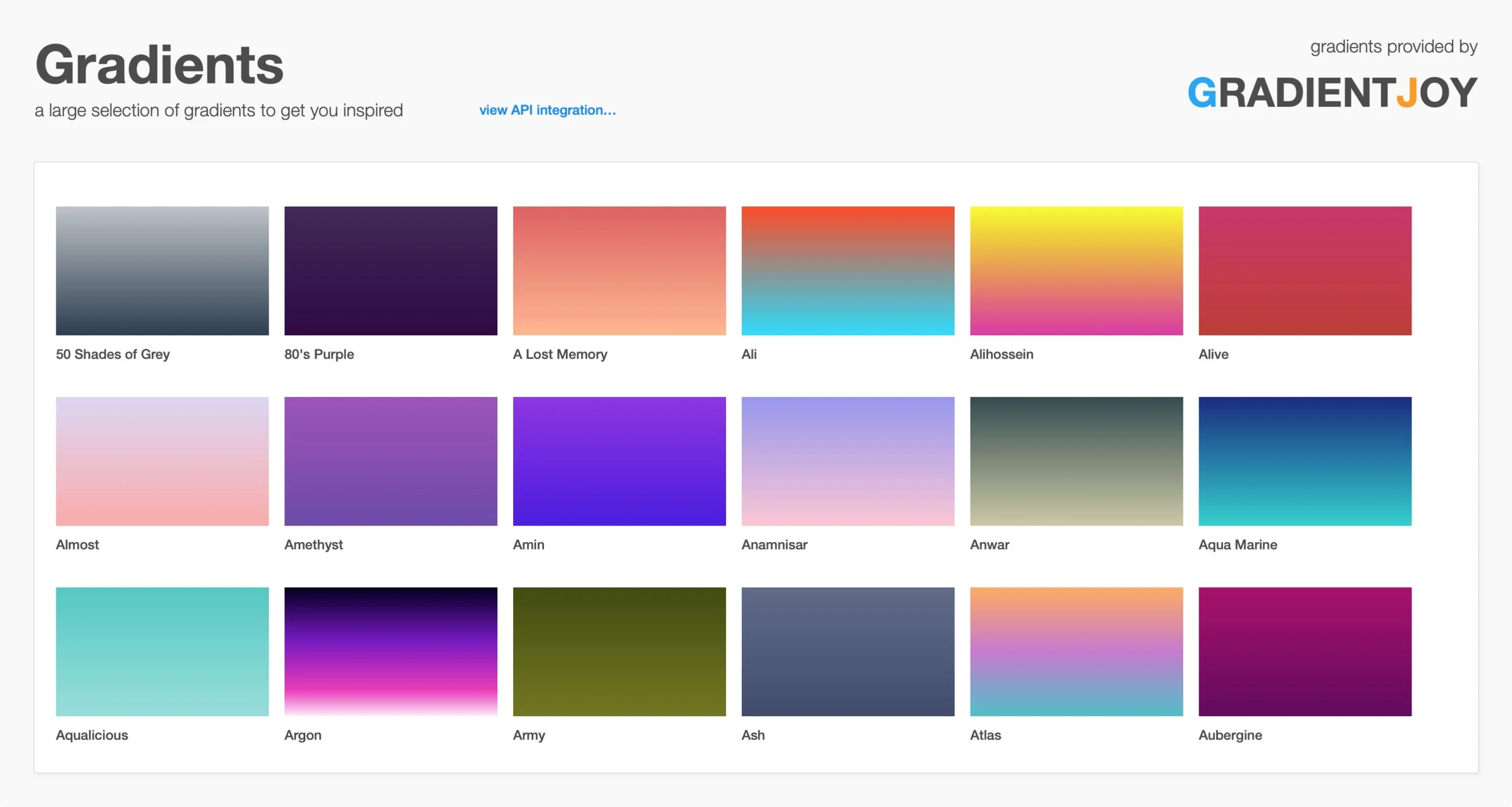Screen dimensions: 1512x807
Task: Choose the Argon gradient swatch
Action: pos(391,652)
